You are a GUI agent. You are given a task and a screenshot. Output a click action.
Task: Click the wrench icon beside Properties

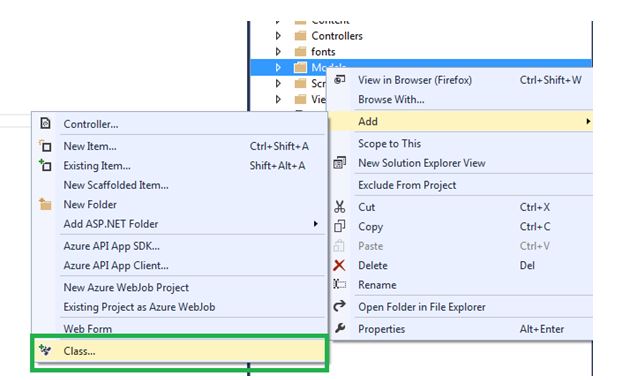click(x=339, y=328)
